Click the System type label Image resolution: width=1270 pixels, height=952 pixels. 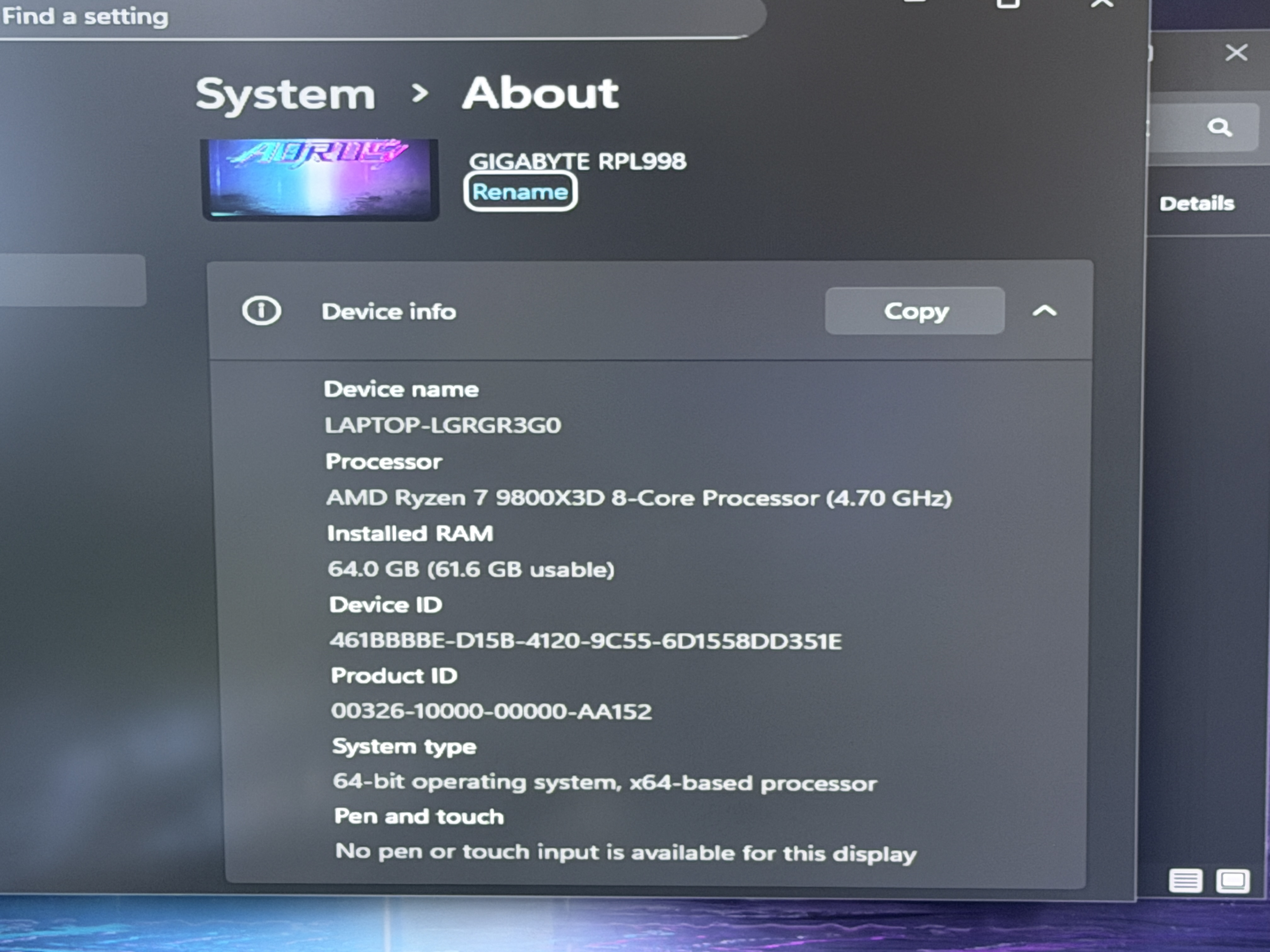tap(404, 746)
